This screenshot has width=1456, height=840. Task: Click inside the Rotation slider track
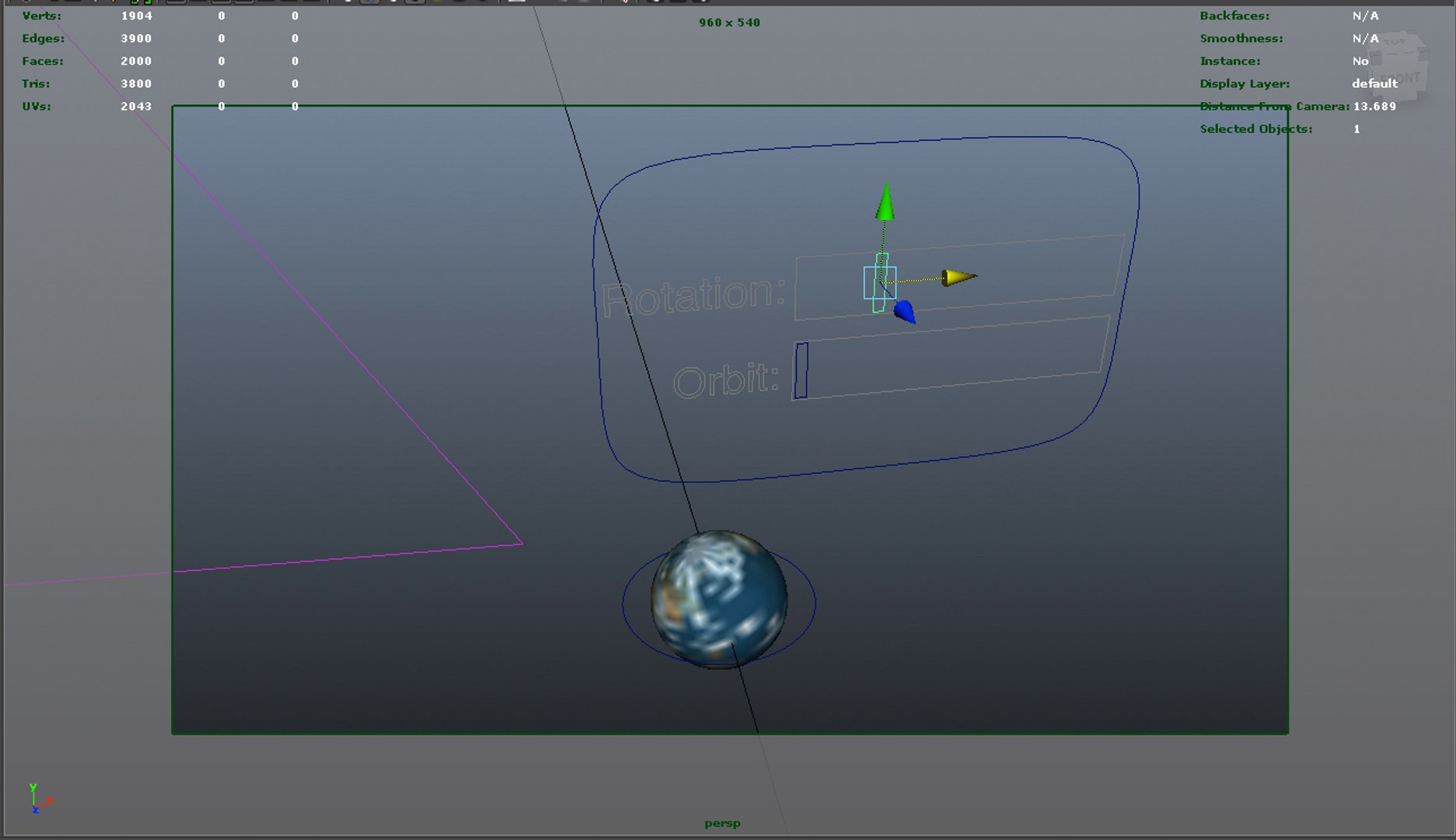(x=959, y=277)
